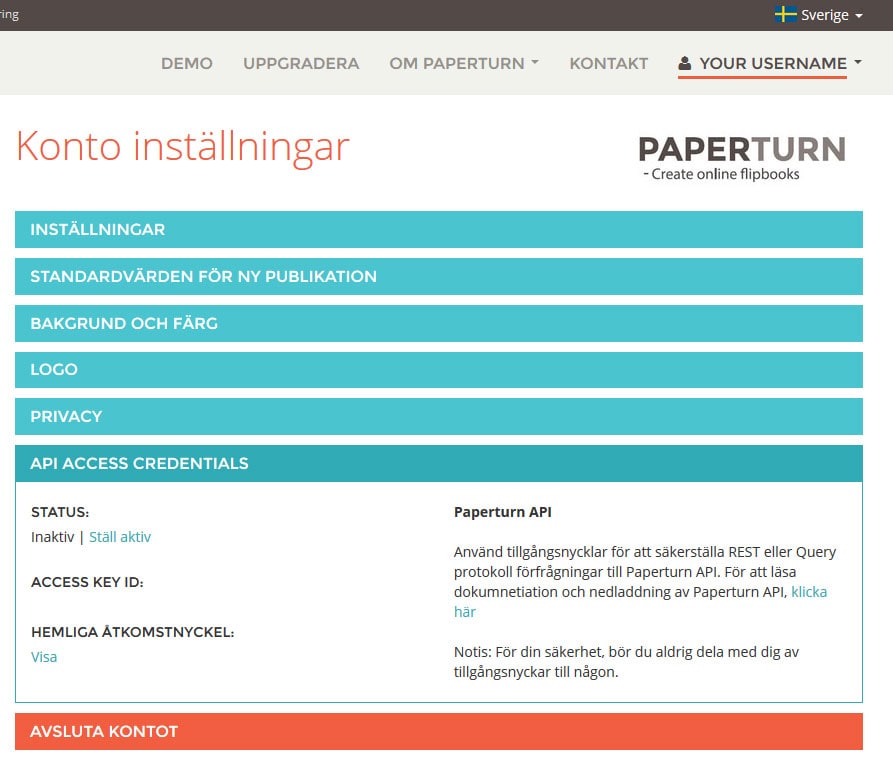Expand the BAKGRUND OCH FÄRG section

pos(439,324)
